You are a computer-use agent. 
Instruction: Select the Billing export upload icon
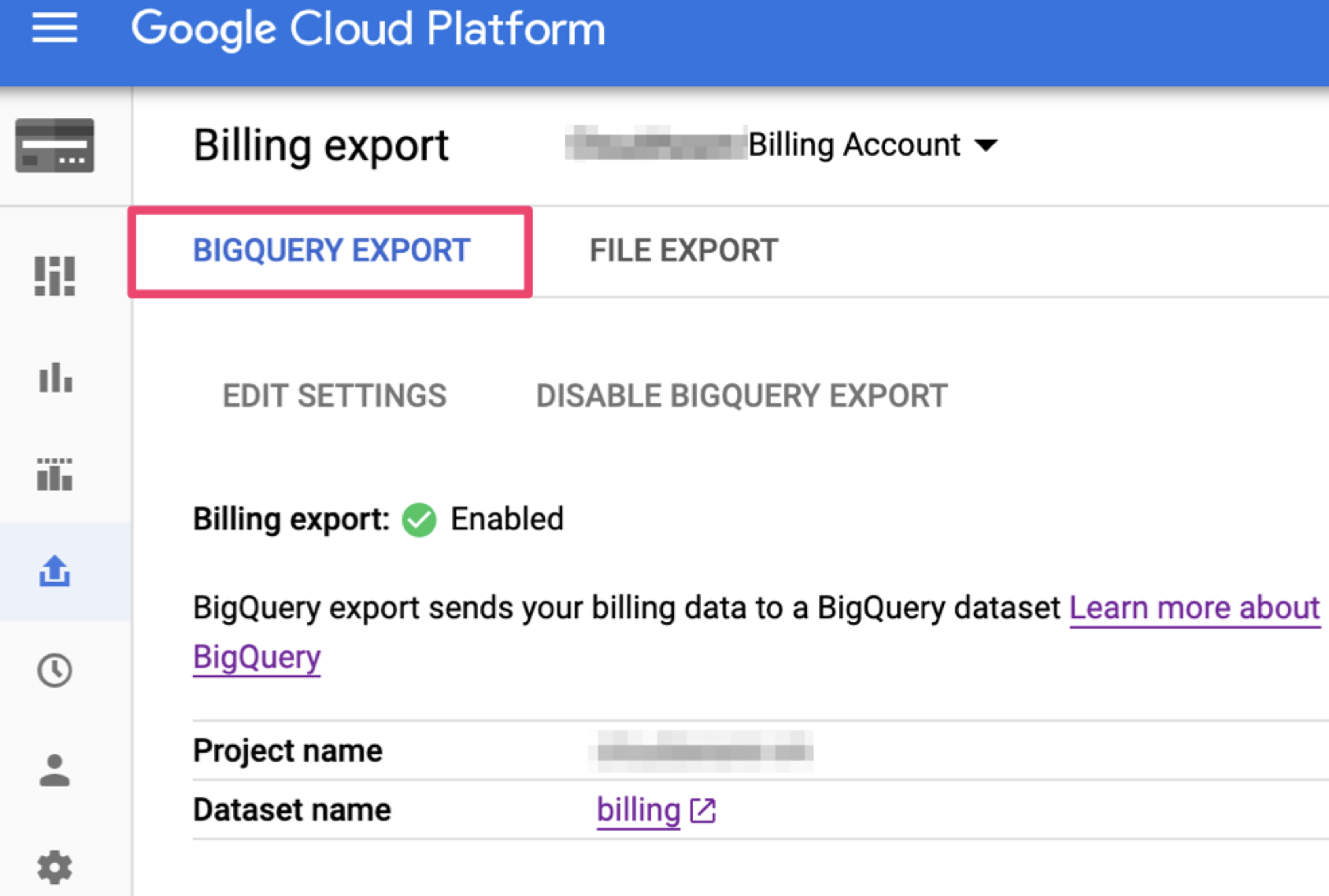54,572
